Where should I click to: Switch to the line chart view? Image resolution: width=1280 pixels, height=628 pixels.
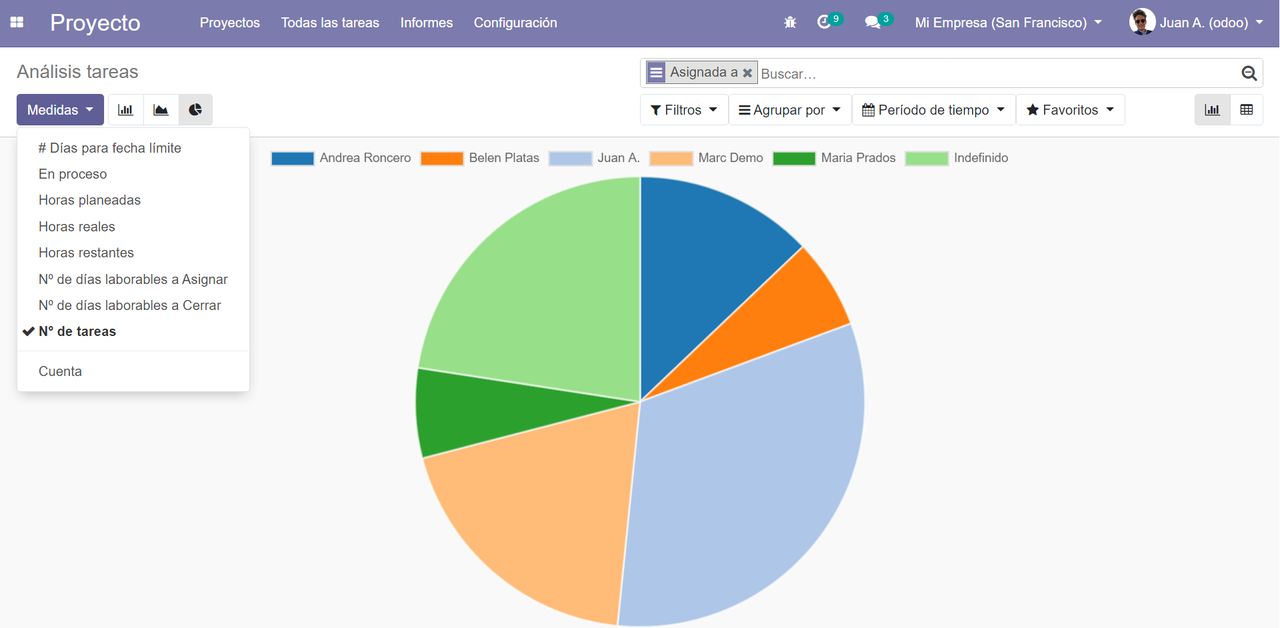(160, 109)
